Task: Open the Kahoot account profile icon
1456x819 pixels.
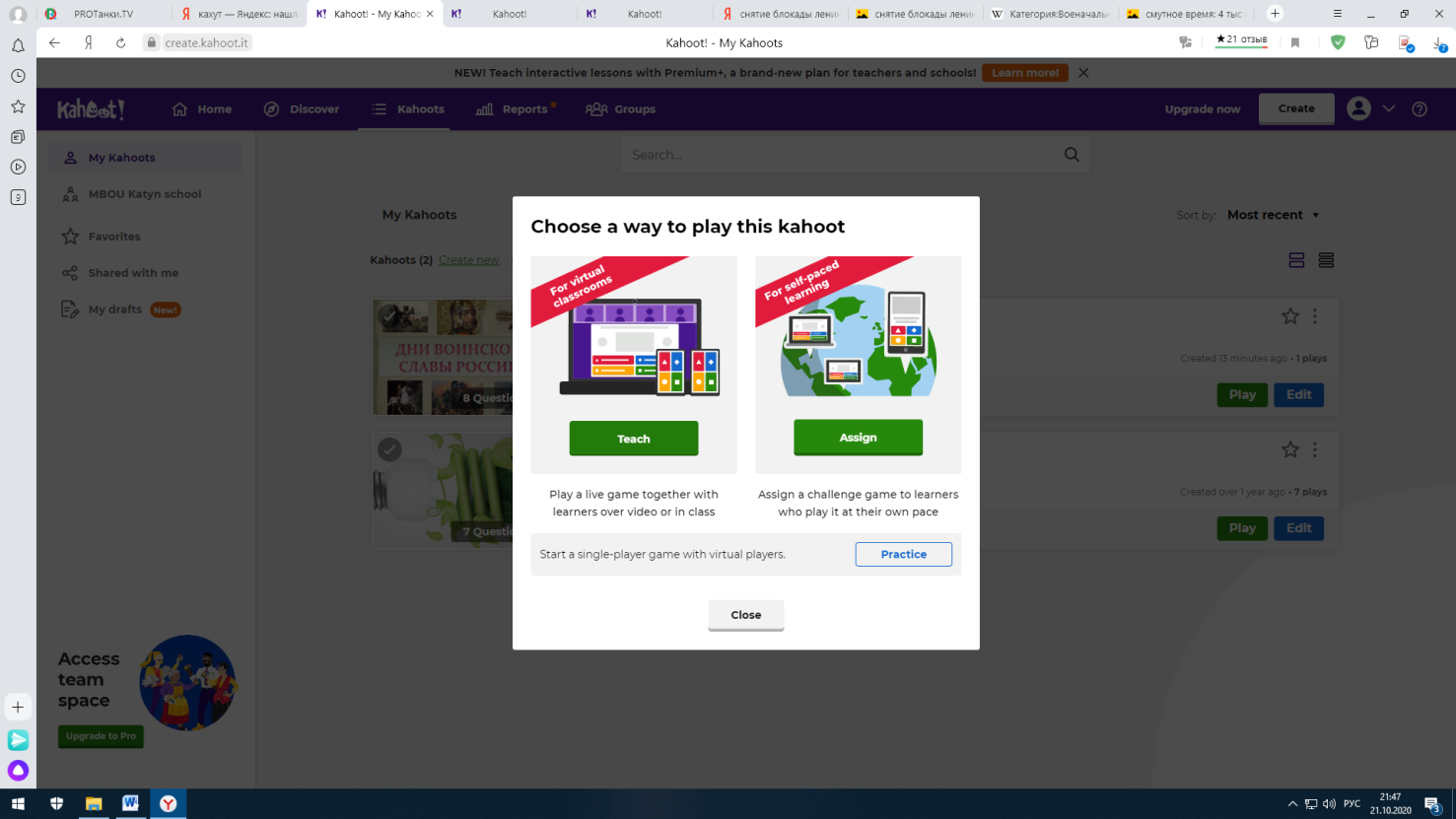Action: point(1358,108)
